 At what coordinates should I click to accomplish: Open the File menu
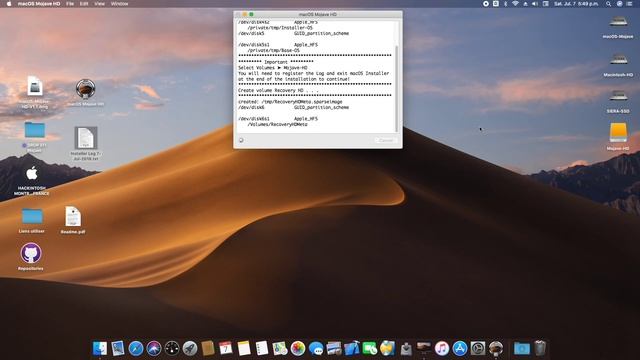70,4
